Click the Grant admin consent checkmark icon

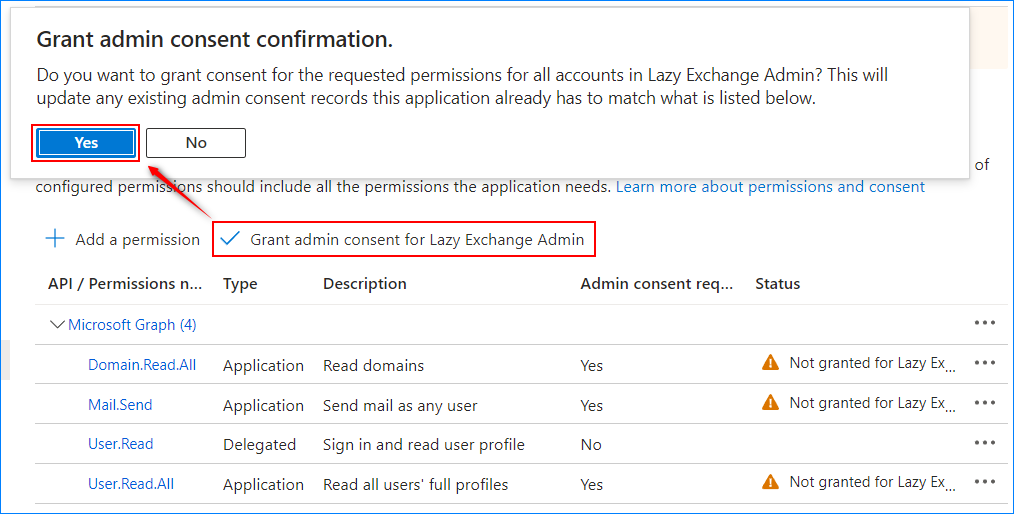click(x=230, y=239)
